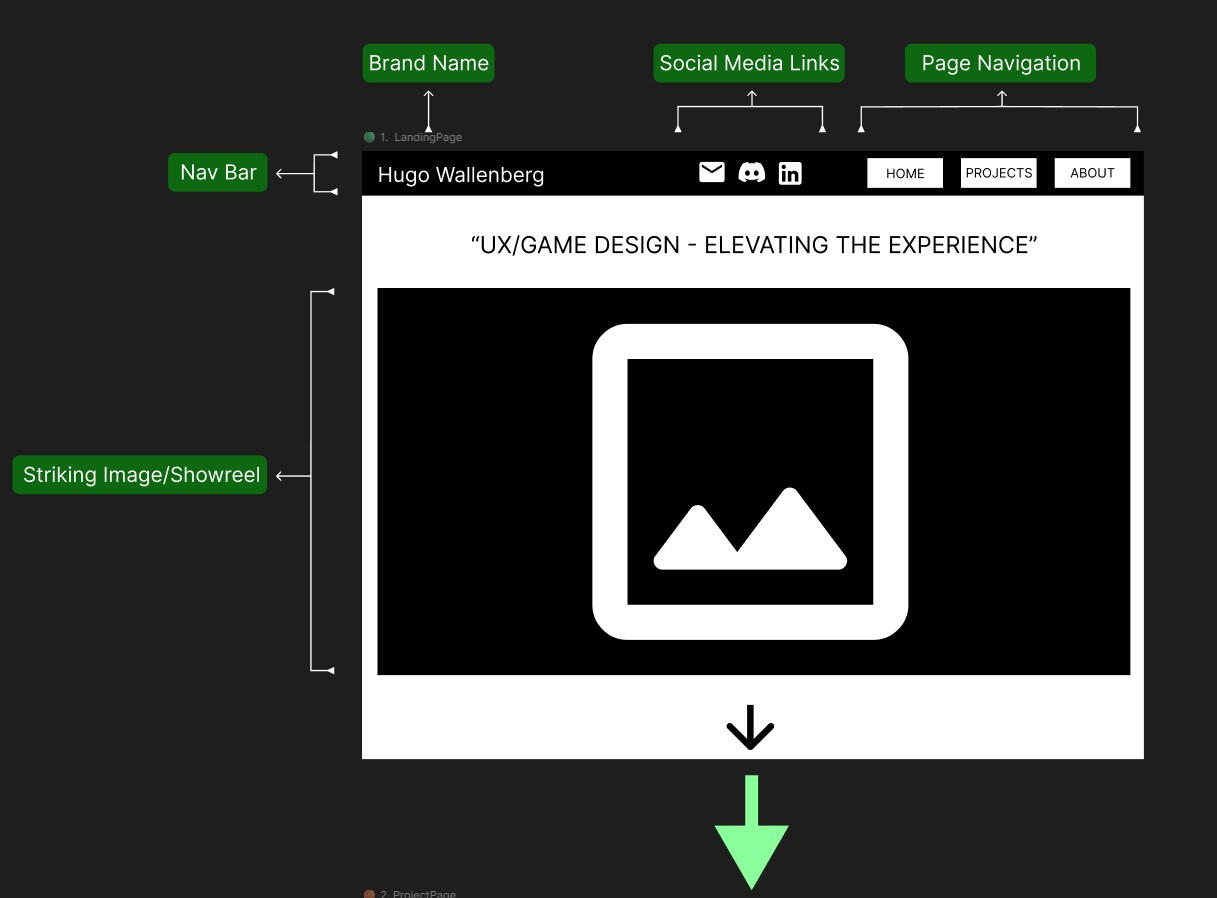Image resolution: width=1217 pixels, height=898 pixels.
Task: Select the green Brand Name annotation tag
Action: point(428,63)
